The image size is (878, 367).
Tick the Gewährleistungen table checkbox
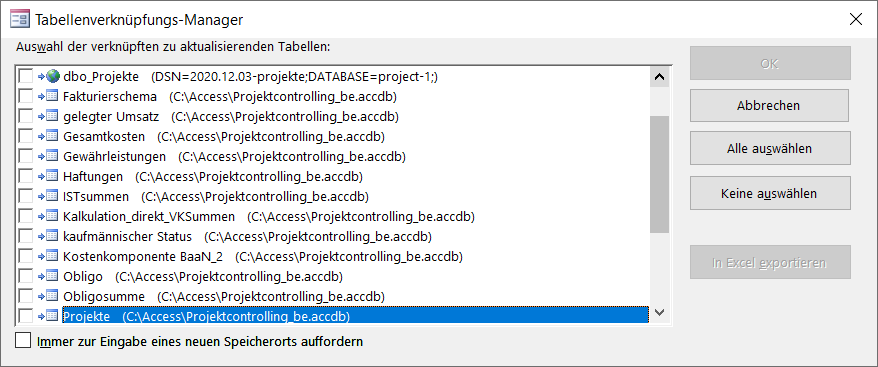click(x=26, y=156)
